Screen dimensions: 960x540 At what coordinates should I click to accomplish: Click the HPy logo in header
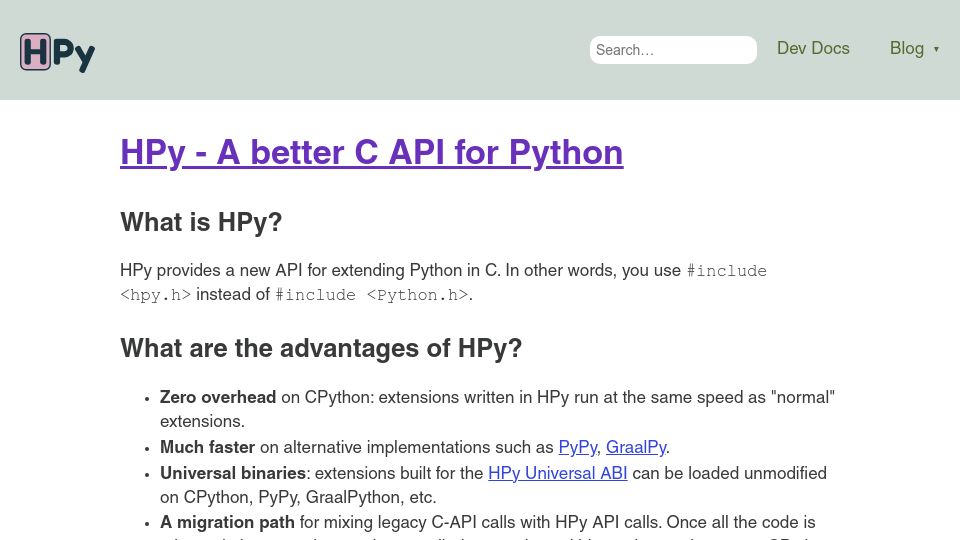pyautogui.click(x=58, y=53)
